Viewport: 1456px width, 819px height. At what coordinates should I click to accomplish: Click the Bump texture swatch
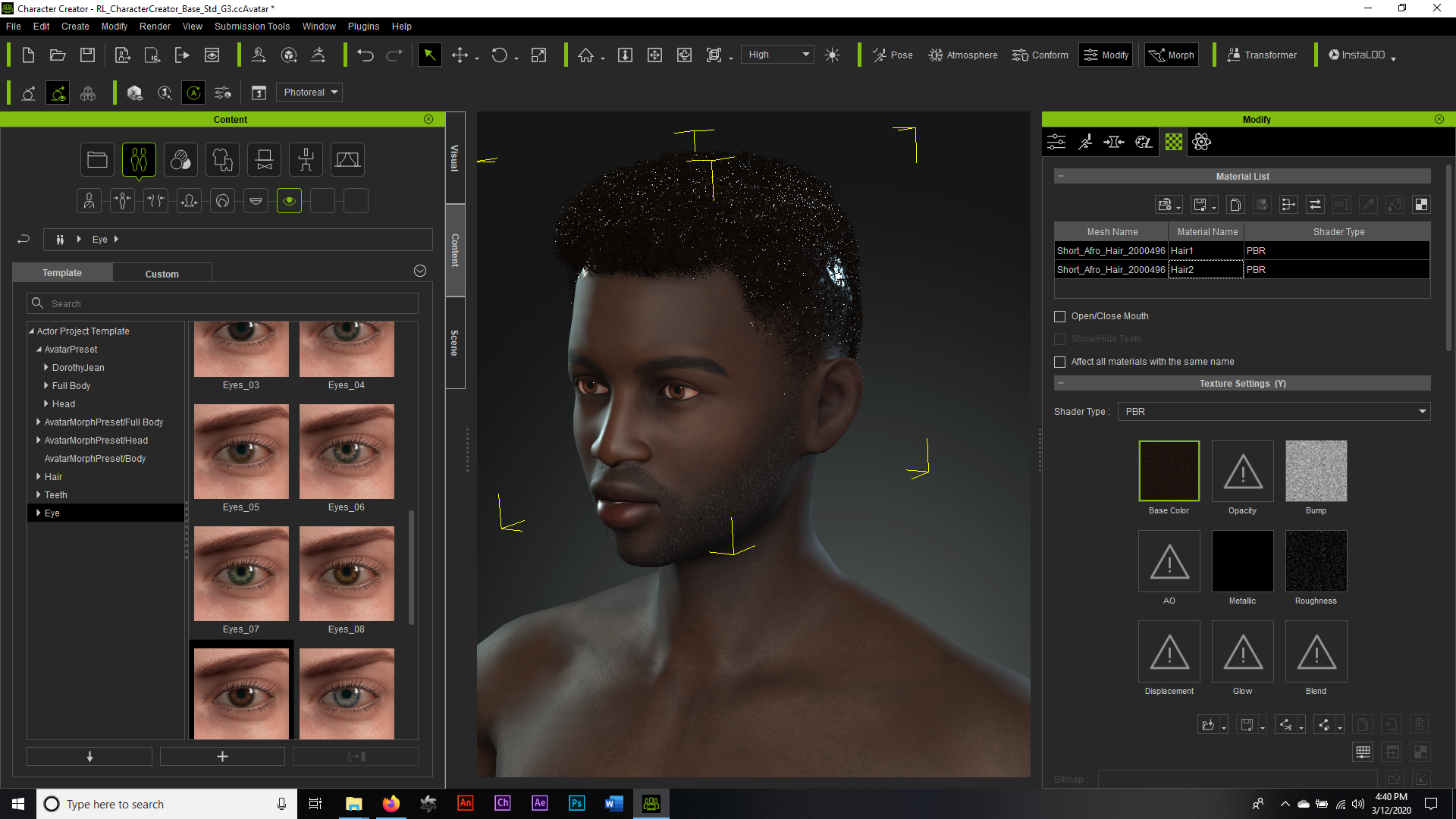[1316, 471]
